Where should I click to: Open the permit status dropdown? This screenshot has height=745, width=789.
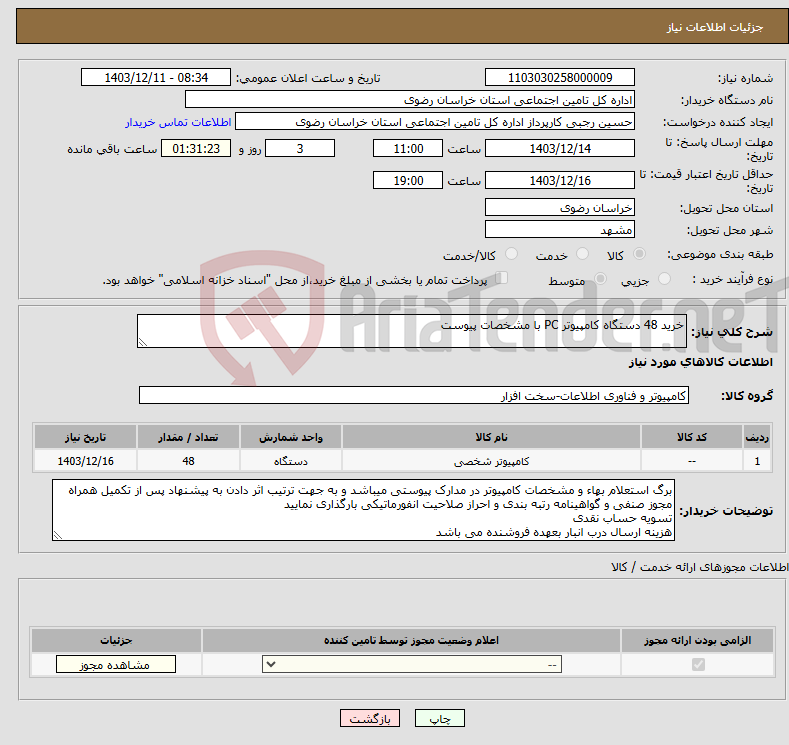[x=411, y=665]
